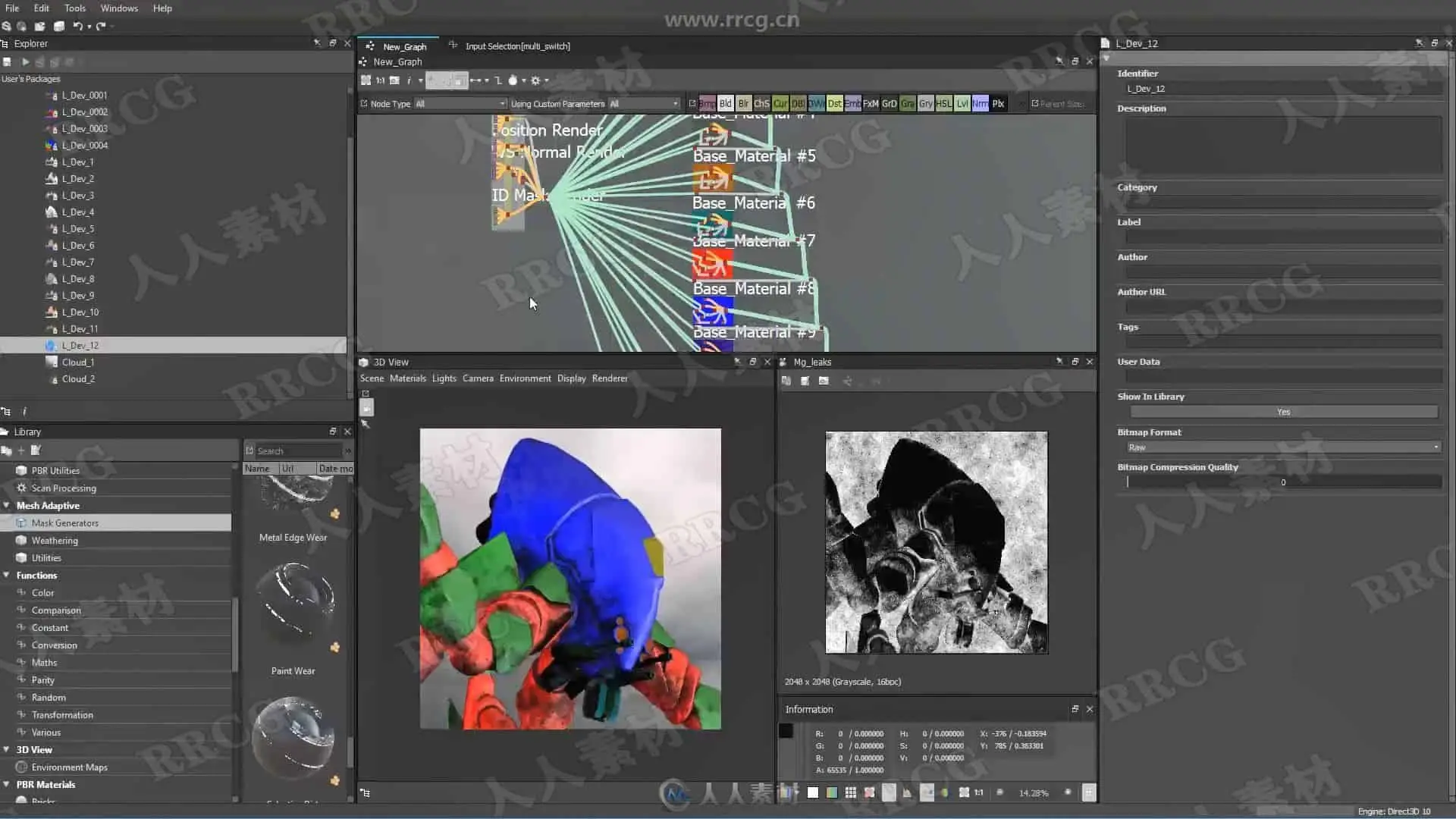Open the Bitmap Format Raw dropdown
Viewport: 1456px width, 819px height.
point(1283,447)
